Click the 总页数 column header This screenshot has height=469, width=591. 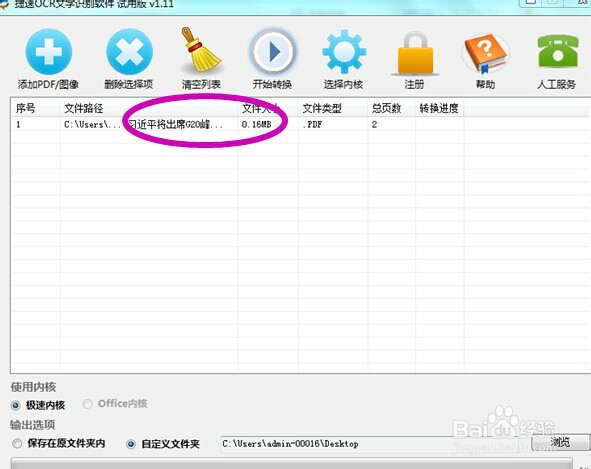(x=391, y=108)
